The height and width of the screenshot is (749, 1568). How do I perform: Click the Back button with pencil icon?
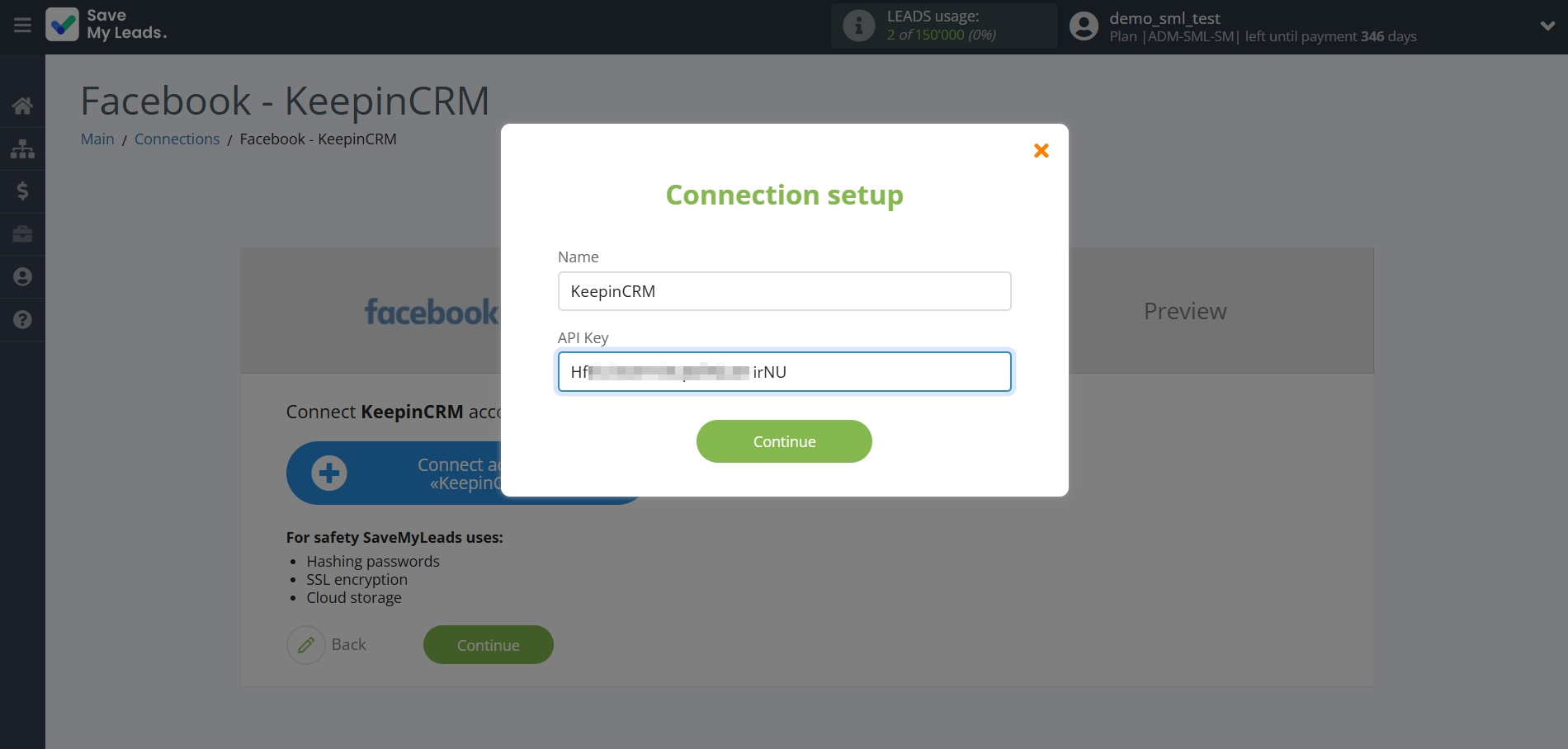coord(328,645)
